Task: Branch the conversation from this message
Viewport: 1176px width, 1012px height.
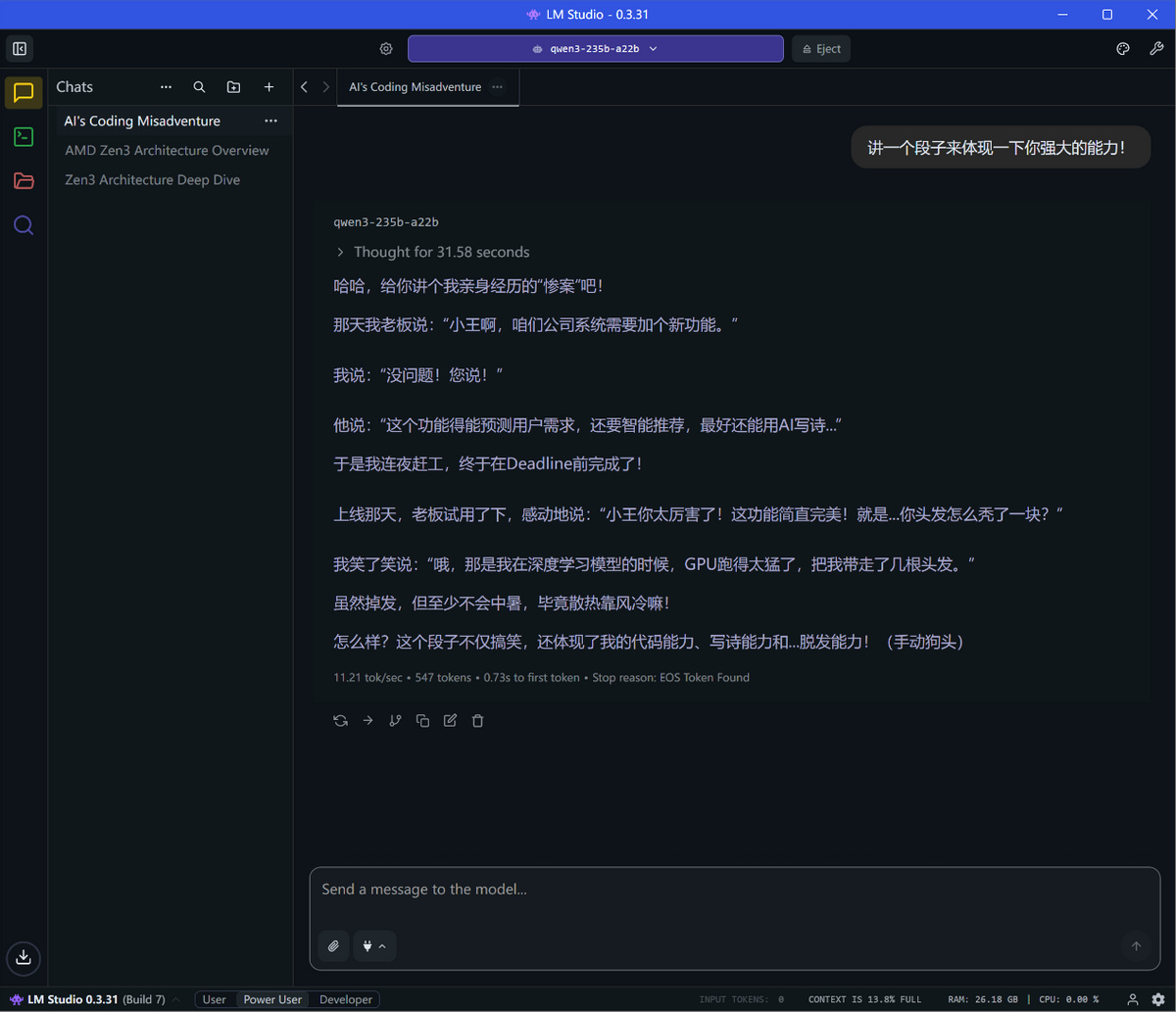Action: pos(395,720)
